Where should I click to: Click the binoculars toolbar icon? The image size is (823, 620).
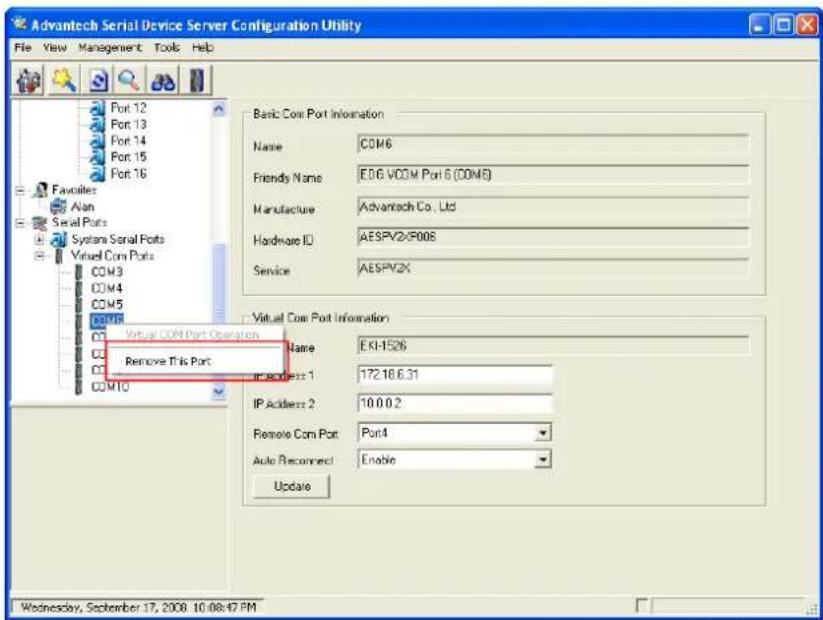(x=163, y=81)
